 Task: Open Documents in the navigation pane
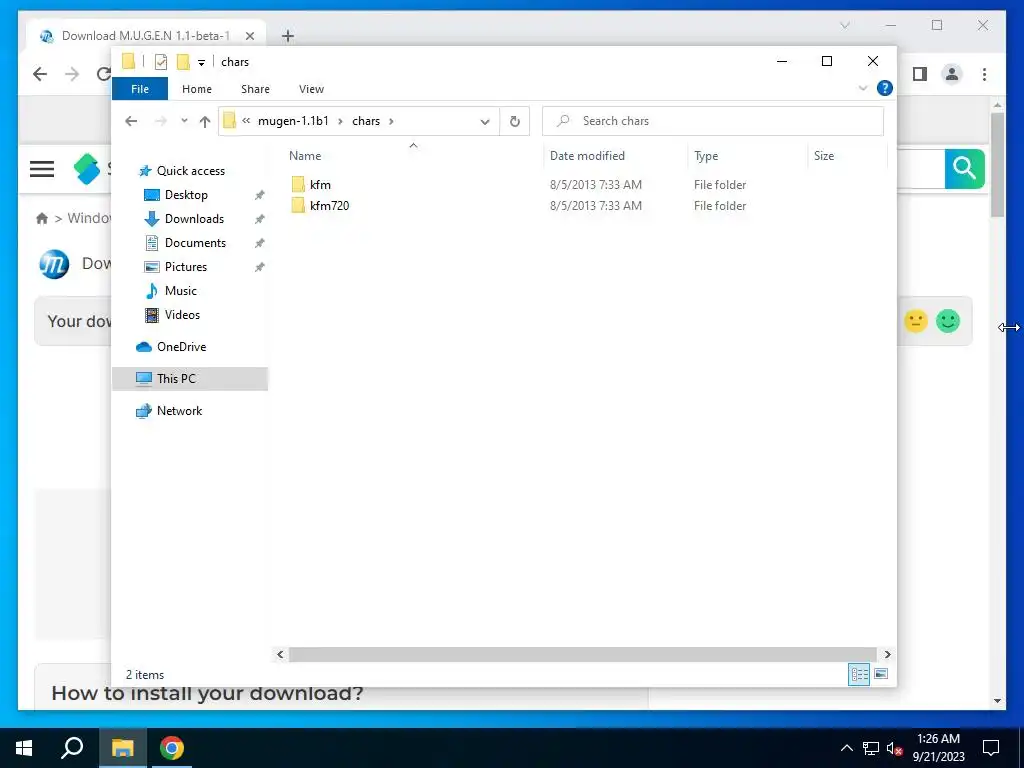coord(195,243)
